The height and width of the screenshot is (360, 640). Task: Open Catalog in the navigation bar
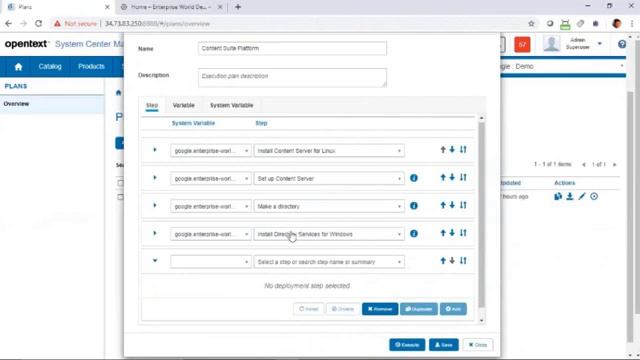[50, 66]
